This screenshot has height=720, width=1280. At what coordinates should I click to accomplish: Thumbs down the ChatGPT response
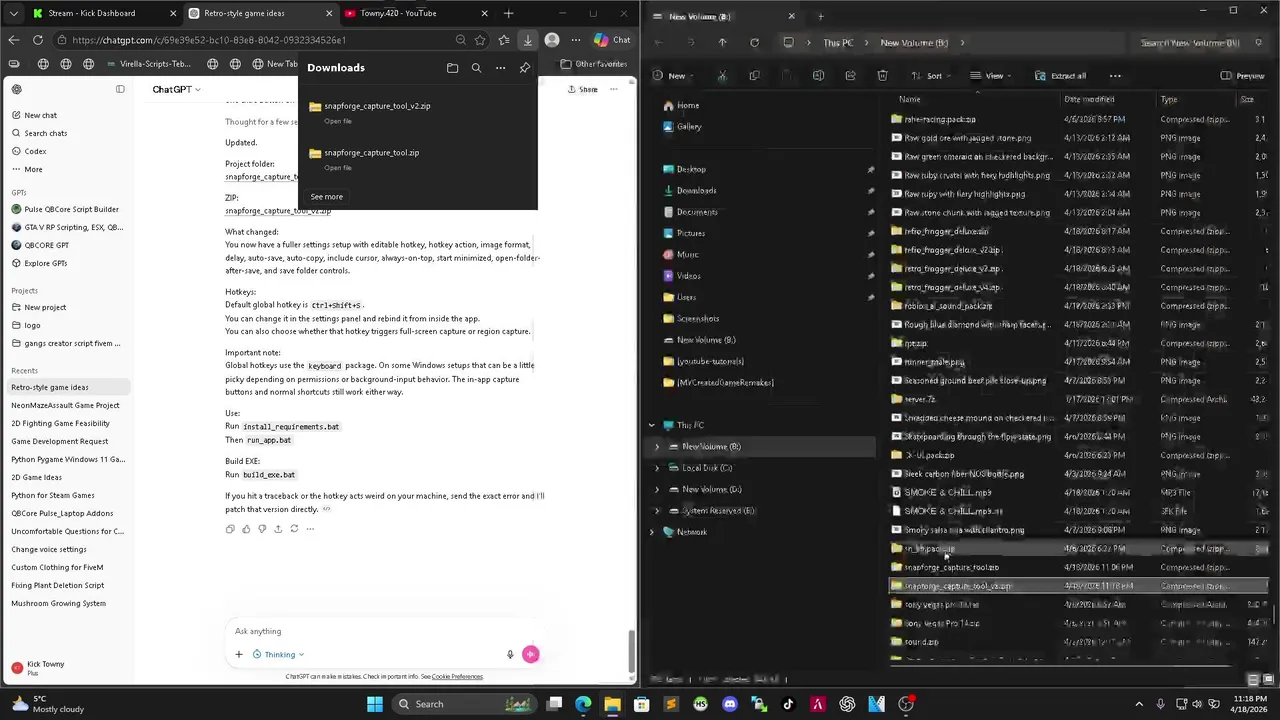pyautogui.click(x=262, y=529)
